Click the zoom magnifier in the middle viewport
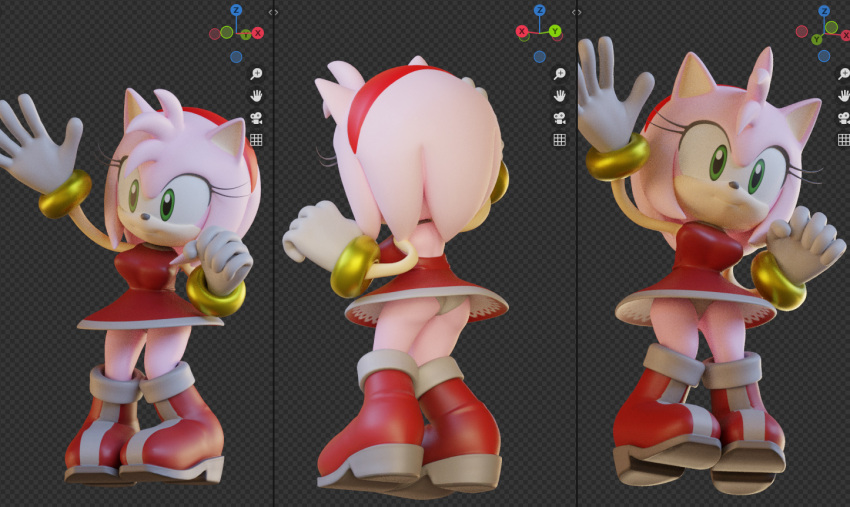Viewport: 850px width, 507px height. [559, 74]
